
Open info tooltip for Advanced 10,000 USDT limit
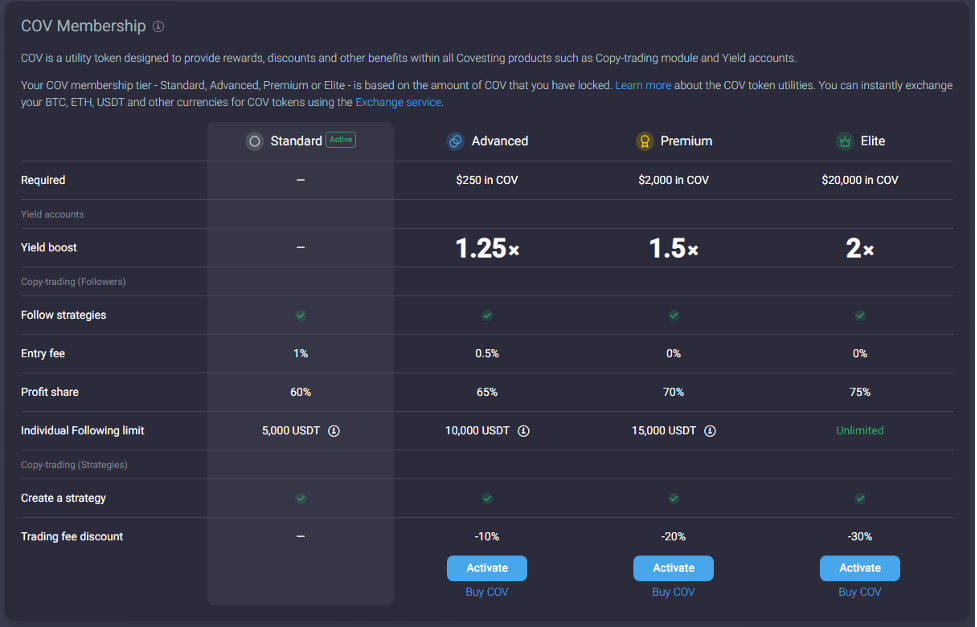coord(523,430)
